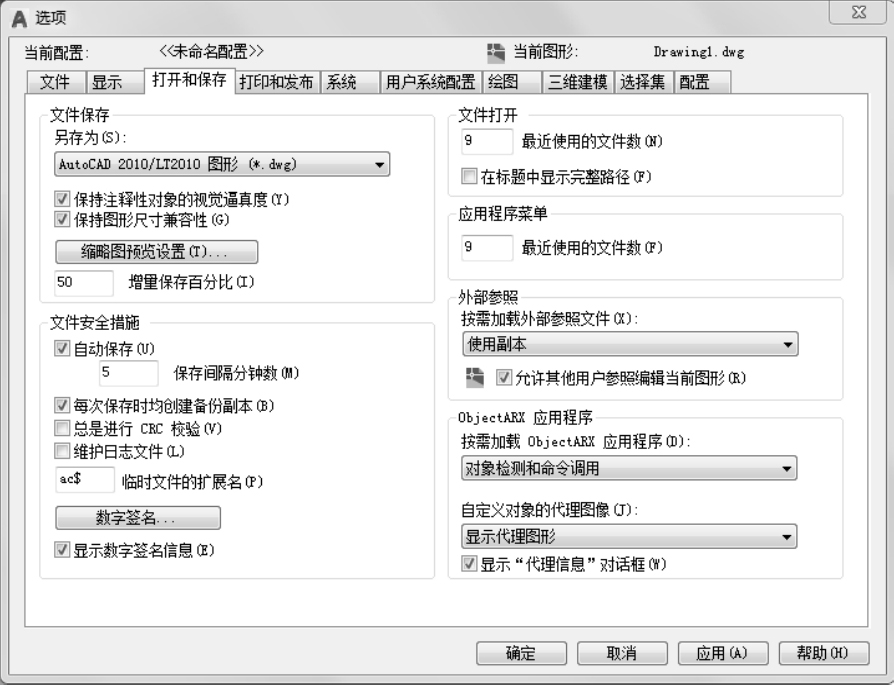The width and height of the screenshot is (894, 685).
Task: Click 应用程序菜单 最近使用的文件数(F) field
Action: click(x=487, y=248)
